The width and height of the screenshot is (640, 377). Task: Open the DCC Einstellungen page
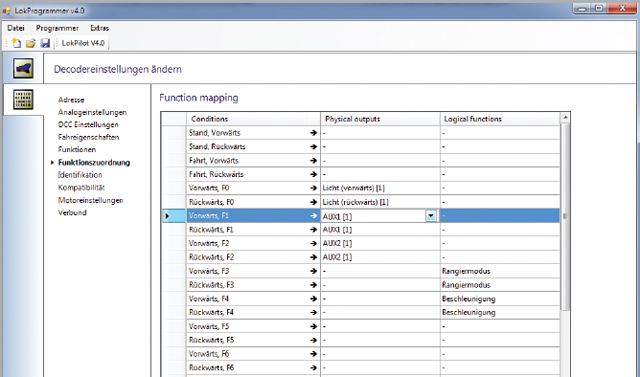[88, 124]
